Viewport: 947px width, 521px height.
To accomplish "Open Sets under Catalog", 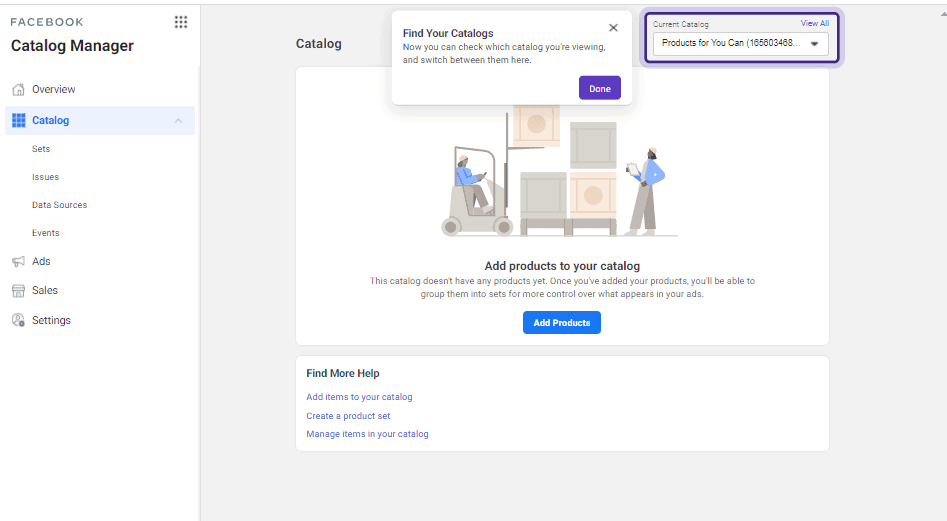I will tap(41, 149).
